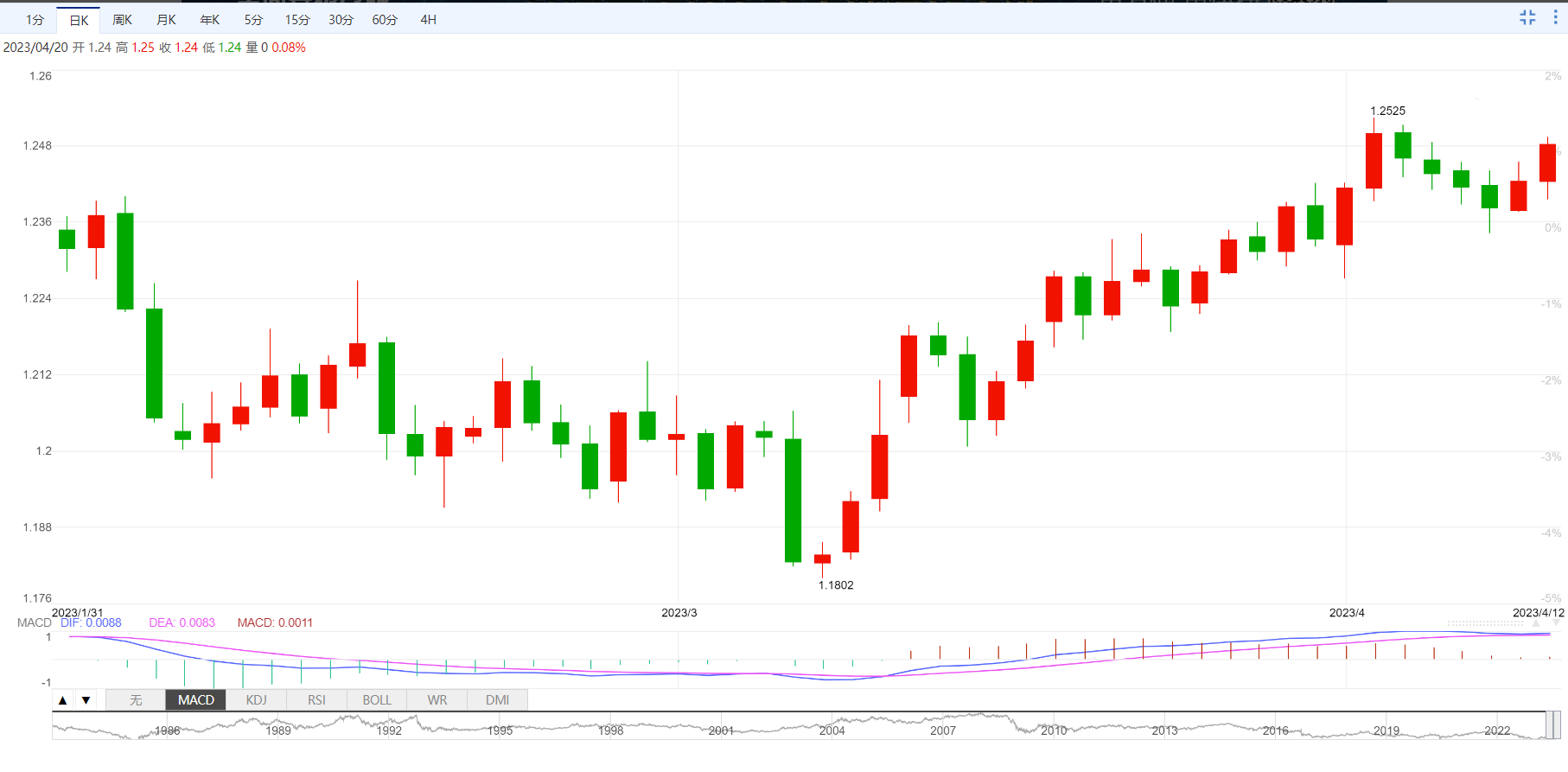Show the BOLL indicator

pos(377,700)
